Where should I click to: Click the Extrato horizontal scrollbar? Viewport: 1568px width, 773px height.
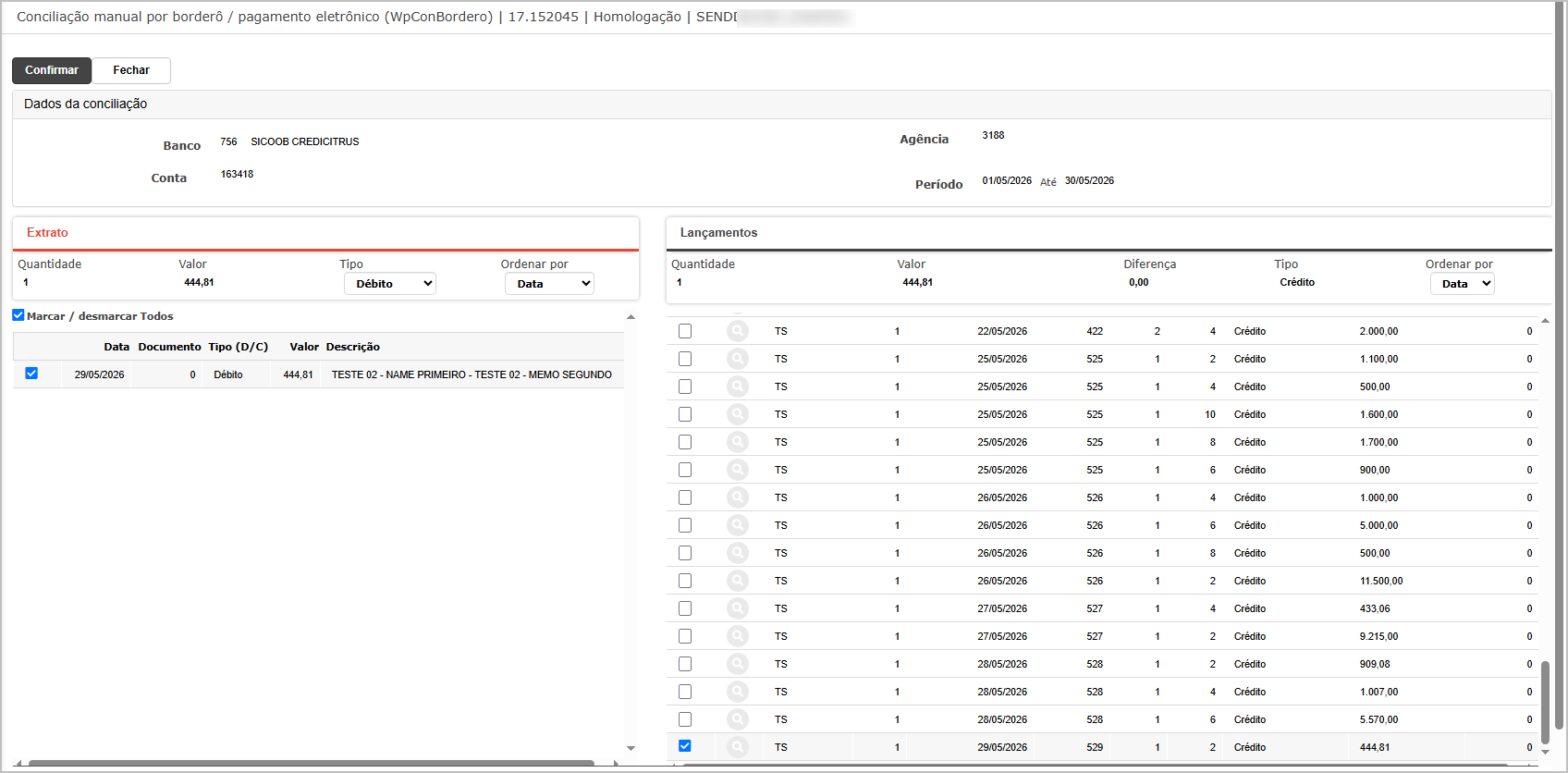click(311, 764)
